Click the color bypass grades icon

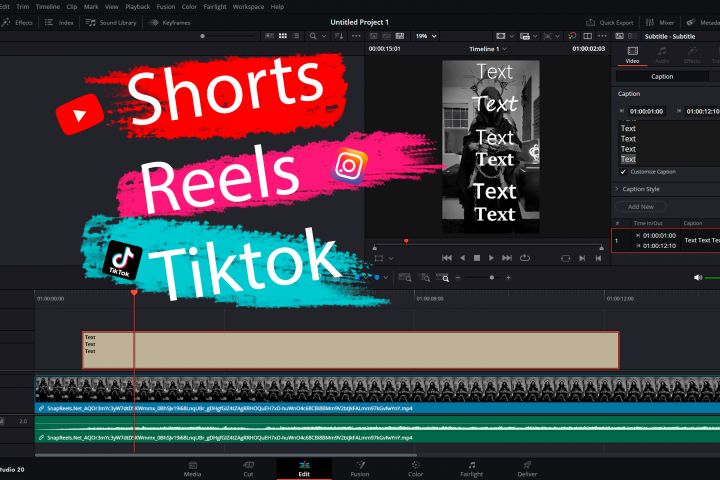pyautogui.click(x=572, y=36)
